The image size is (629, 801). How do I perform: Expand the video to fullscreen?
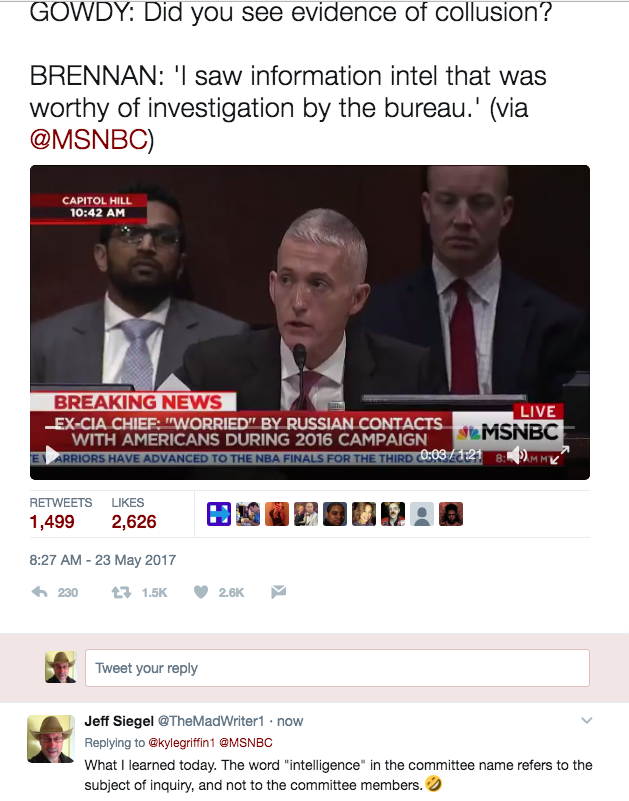(559, 454)
